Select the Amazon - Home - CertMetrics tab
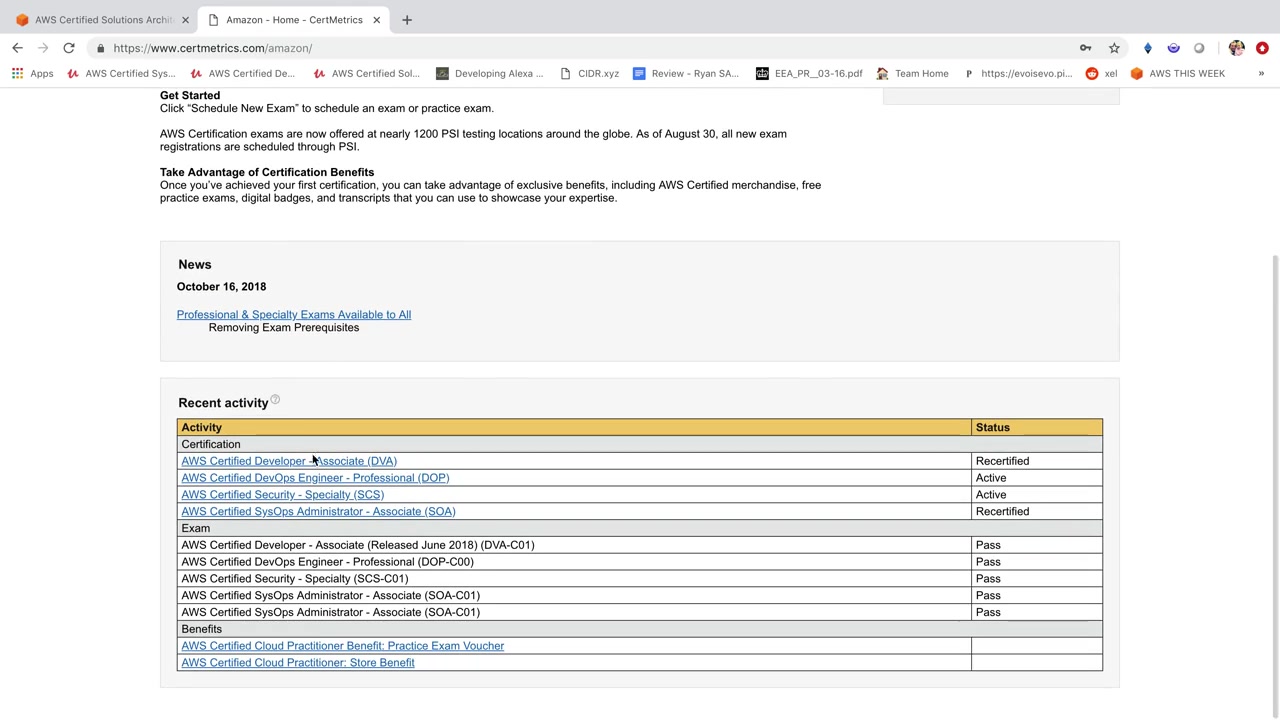1280x720 pixels. tap(294, 20)
